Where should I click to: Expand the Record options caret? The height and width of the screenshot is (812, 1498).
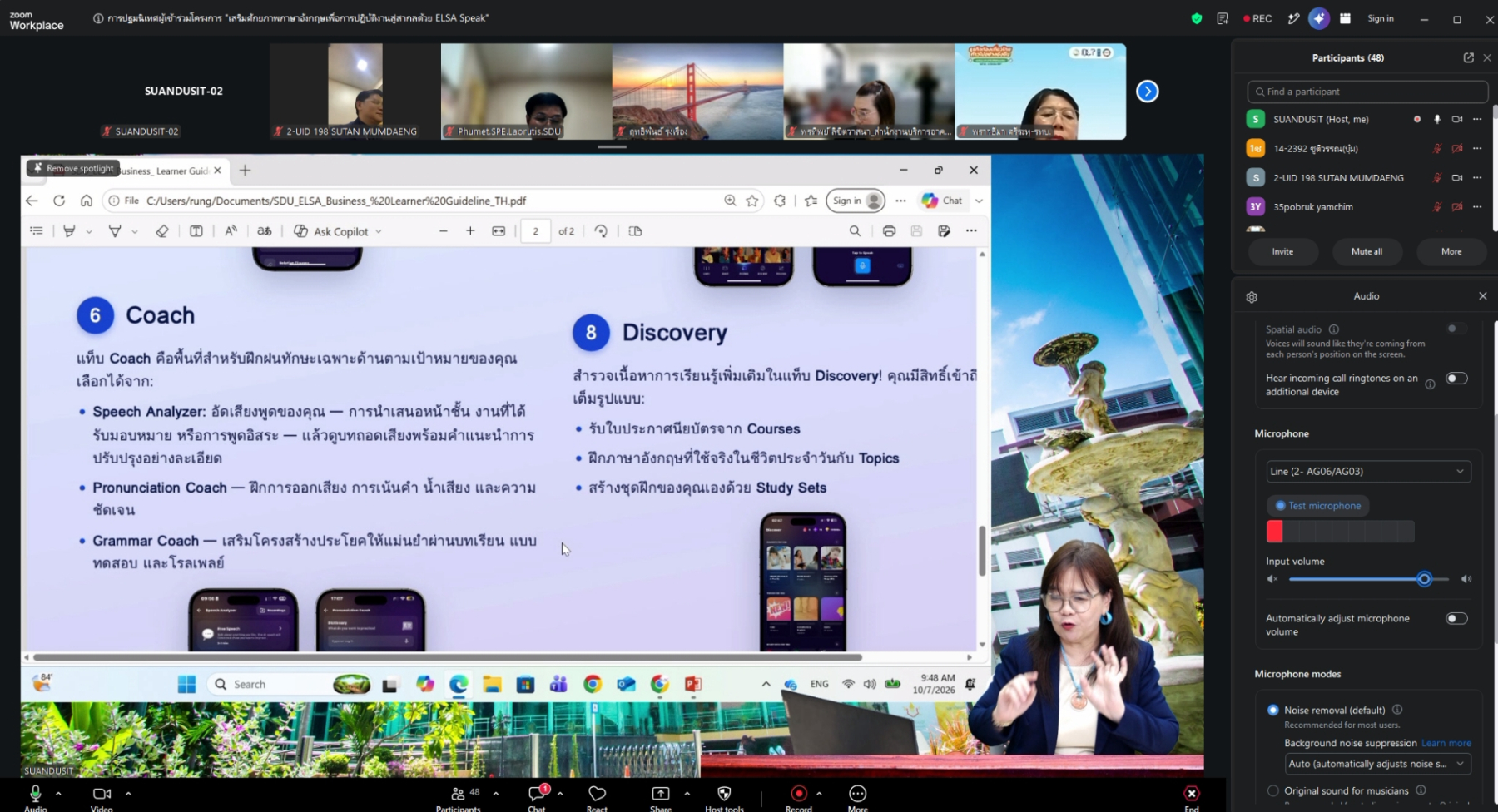[x=819, y=793]
